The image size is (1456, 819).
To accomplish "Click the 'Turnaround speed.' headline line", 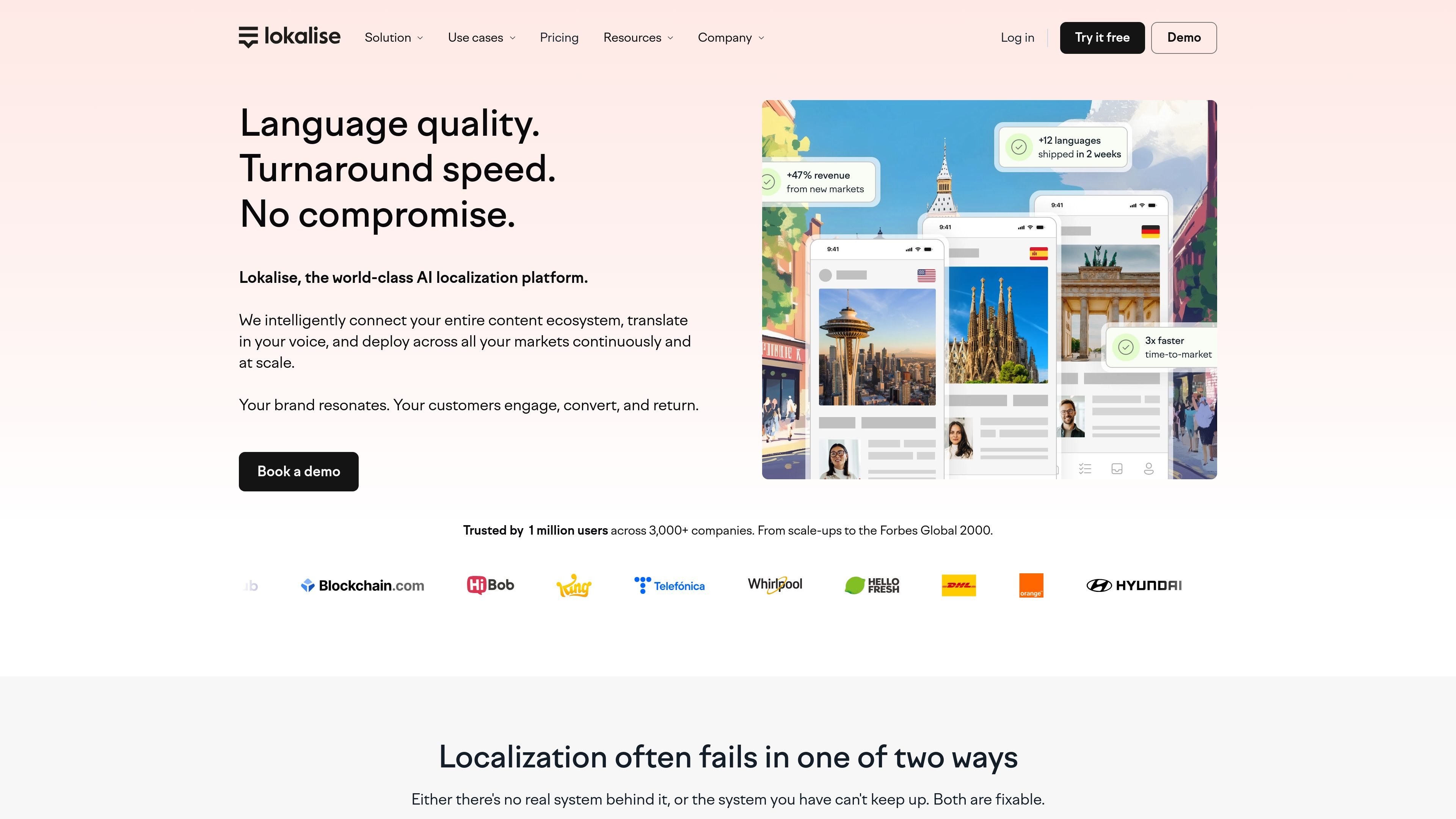I will 397,169.
